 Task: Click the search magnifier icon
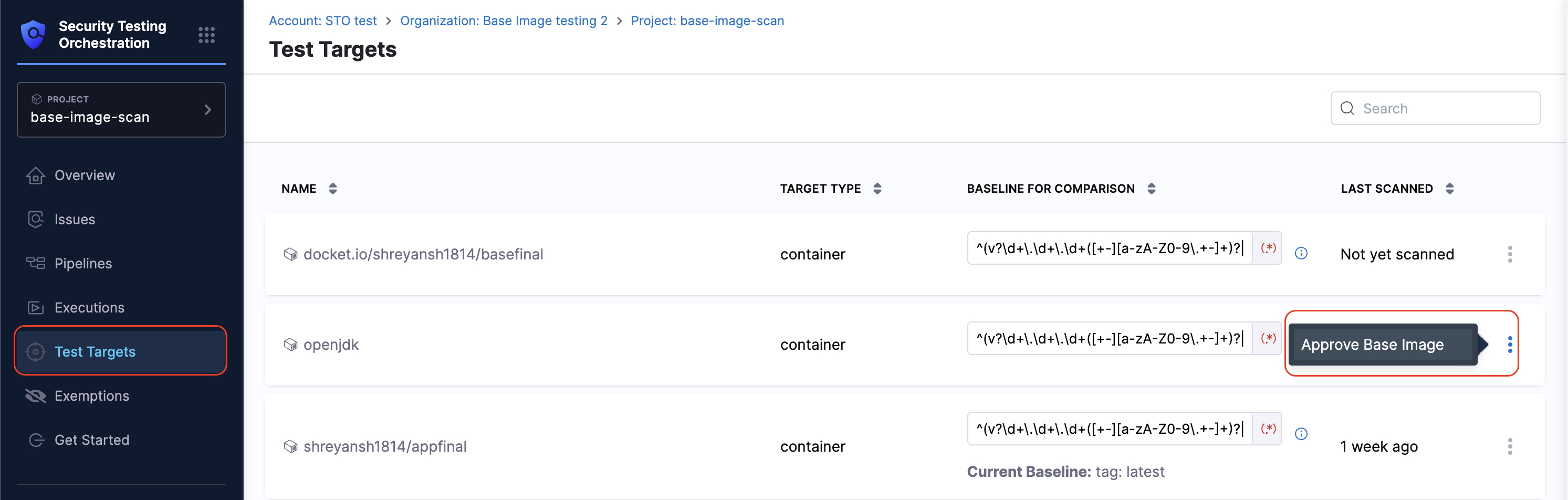pos(1347,108)
